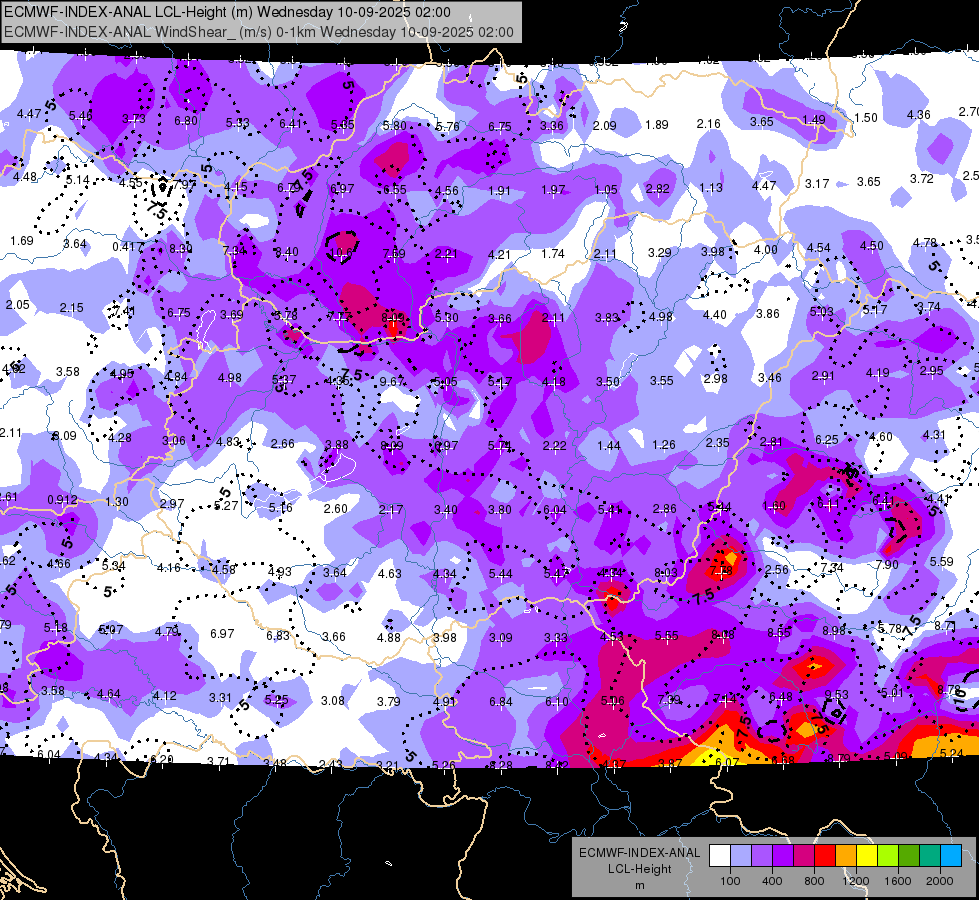Viewport: 979px width, 900px height.
Task: Click the wind shear value 2.05
Action: (17, 305)
